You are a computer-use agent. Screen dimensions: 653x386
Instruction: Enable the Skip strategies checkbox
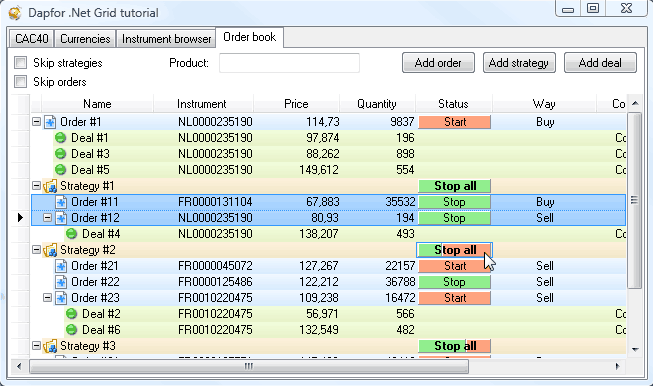[x=20, y=63]
